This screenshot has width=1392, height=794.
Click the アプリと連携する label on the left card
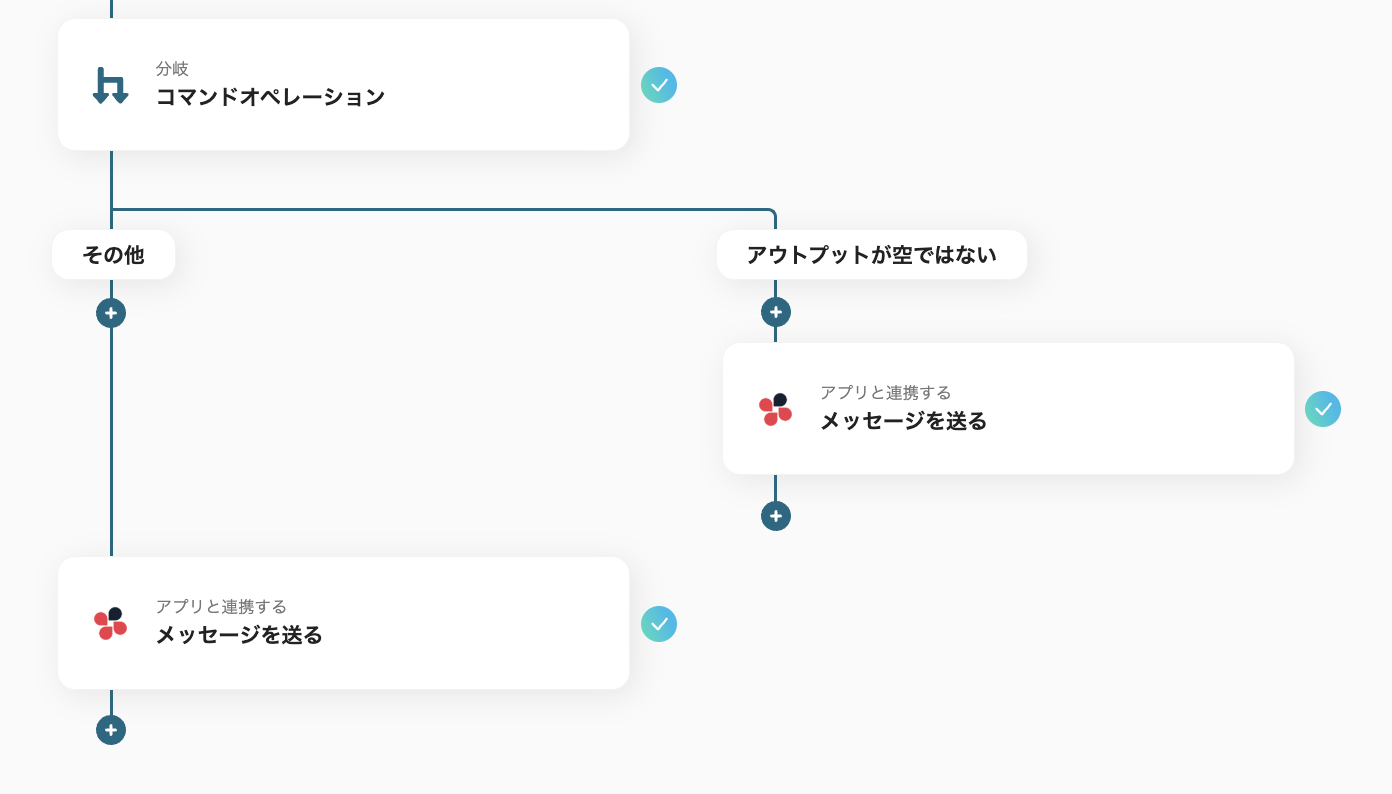click(x=220, y=606)
